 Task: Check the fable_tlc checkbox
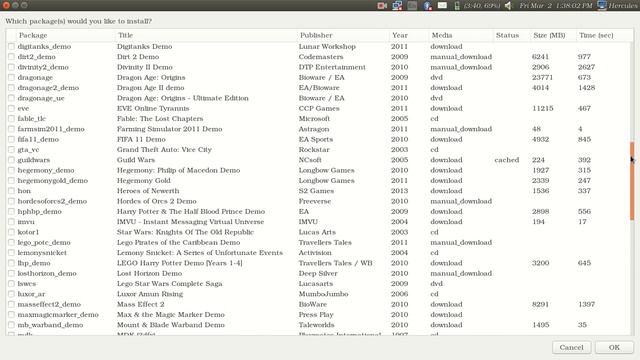[11, 119]
